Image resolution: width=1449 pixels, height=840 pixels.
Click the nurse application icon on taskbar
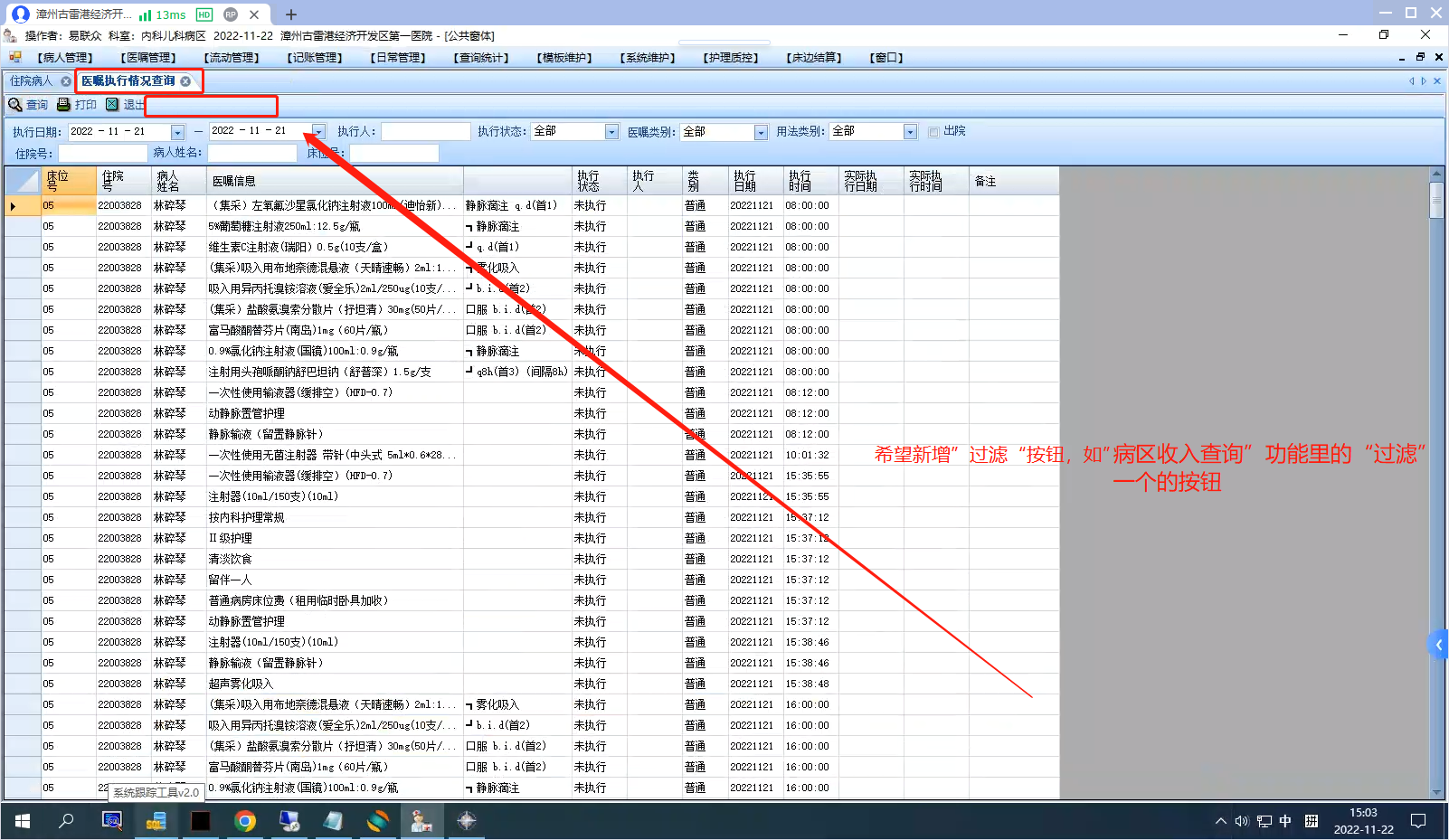[x=422, y=821]
